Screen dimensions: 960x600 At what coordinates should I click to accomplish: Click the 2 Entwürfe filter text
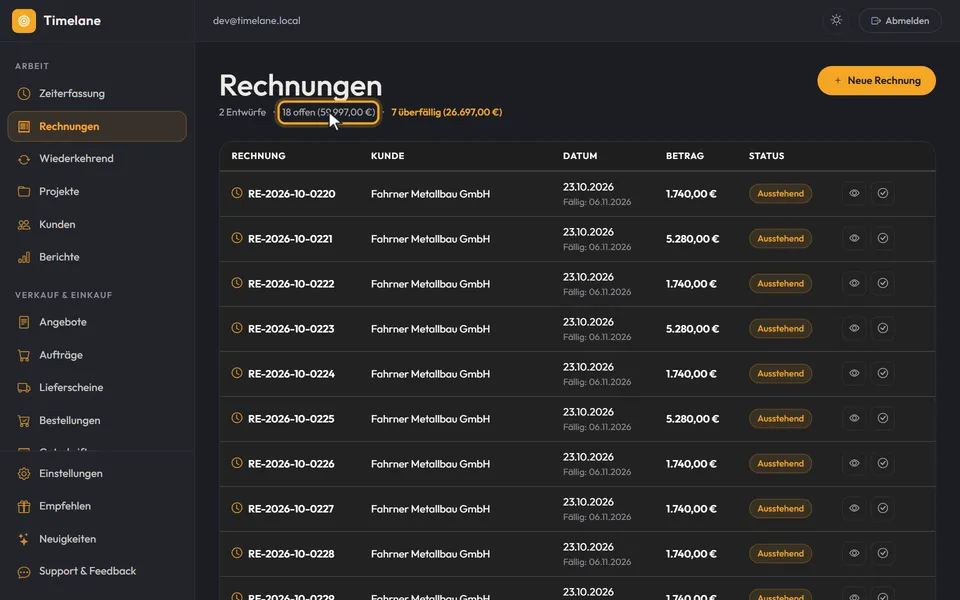242,113
